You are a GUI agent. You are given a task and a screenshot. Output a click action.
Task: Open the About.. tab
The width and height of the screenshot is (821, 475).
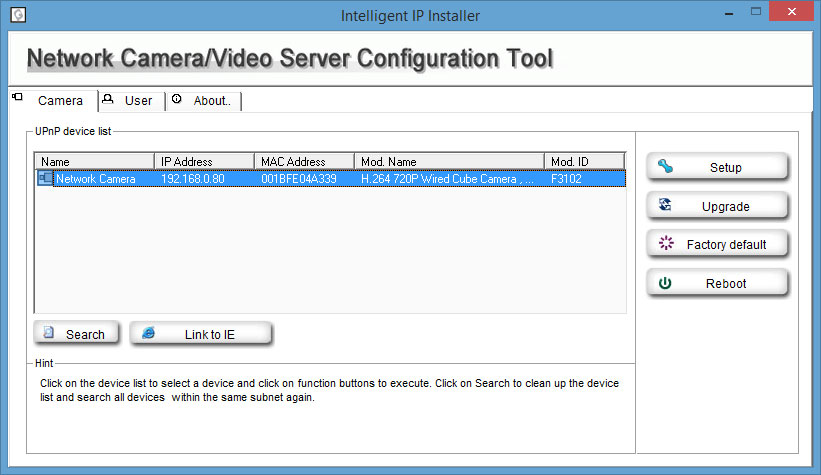tap(204, 101)
